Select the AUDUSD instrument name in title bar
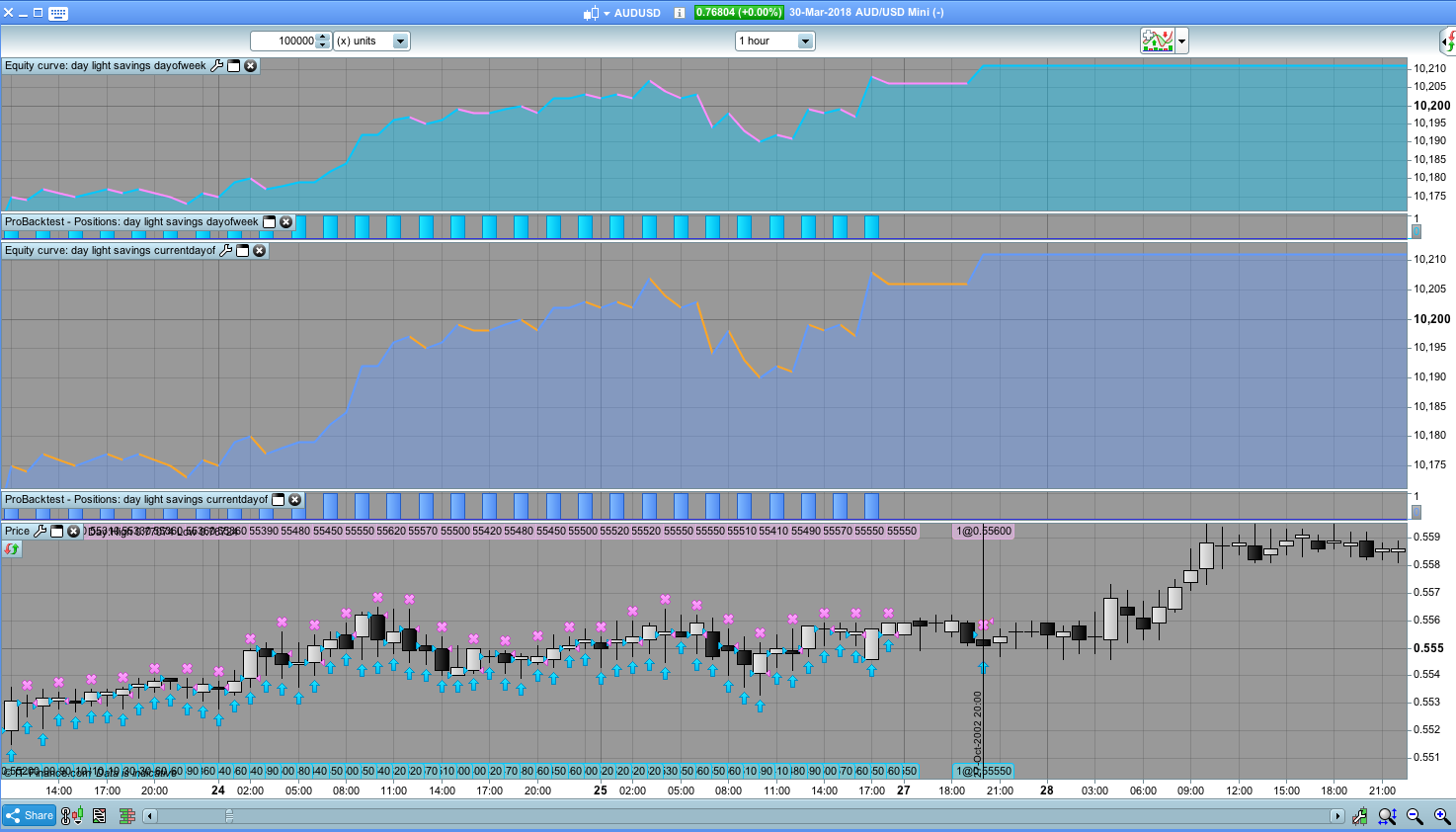This screenshot has height=832, width=1456. [x=637, y=13]
